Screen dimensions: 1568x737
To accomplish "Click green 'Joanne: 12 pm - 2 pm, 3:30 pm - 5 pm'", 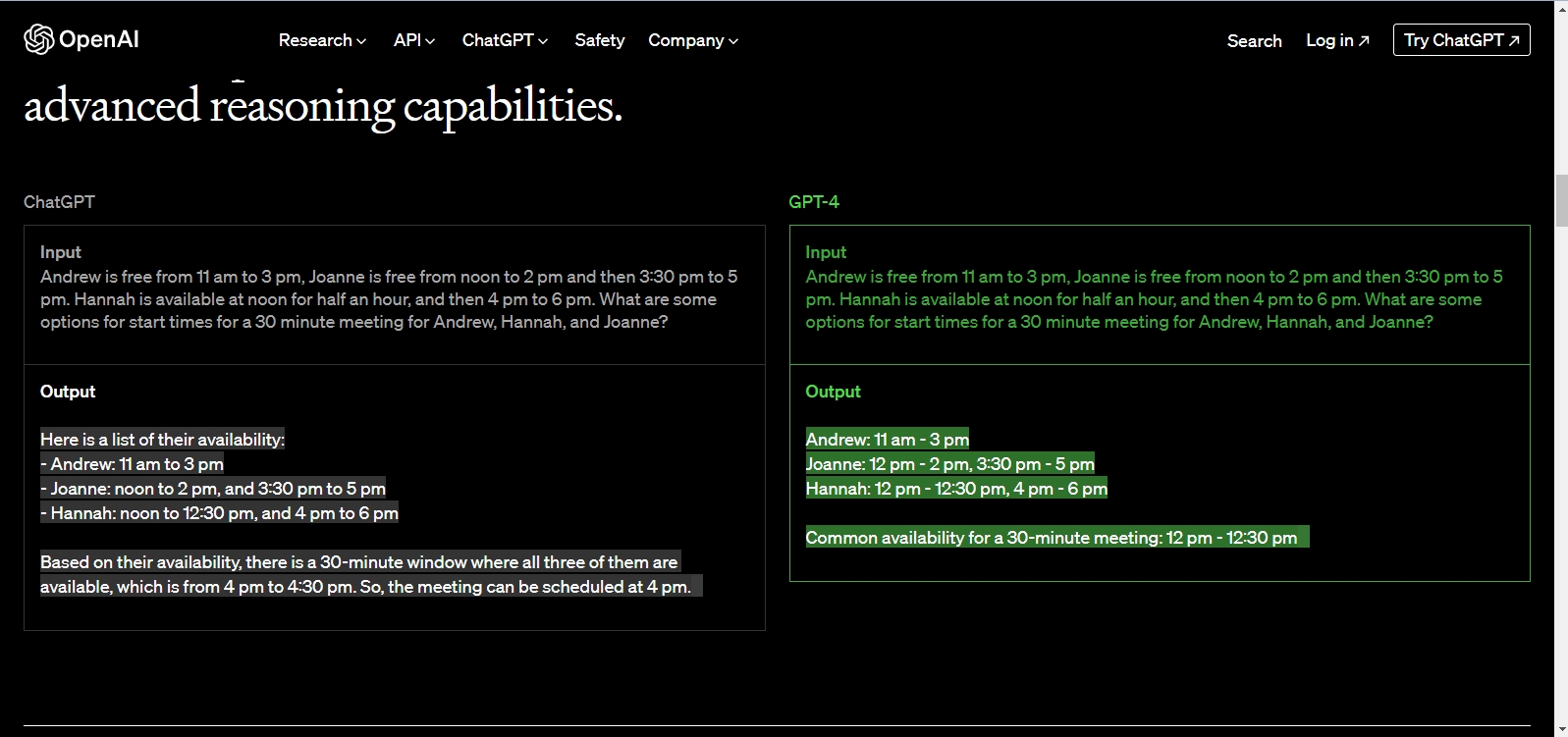I will point(950,464).
